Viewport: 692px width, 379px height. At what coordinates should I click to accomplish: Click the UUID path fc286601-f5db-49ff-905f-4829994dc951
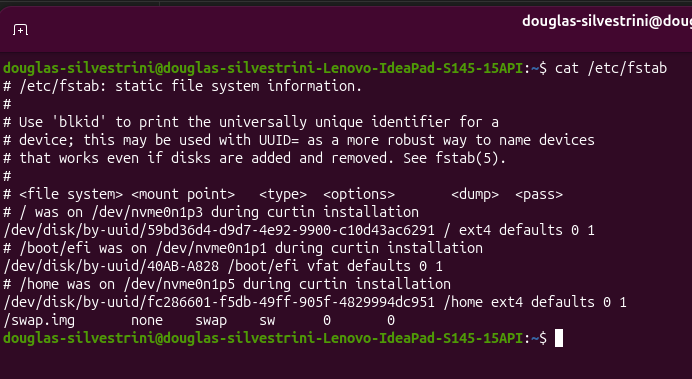click(219, 302)
